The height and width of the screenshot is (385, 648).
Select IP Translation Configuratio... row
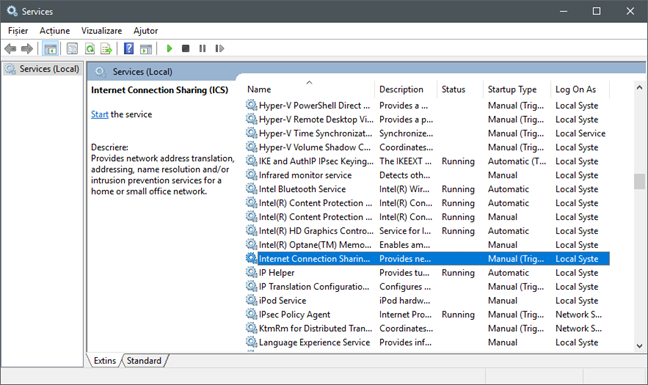point(427,286)
